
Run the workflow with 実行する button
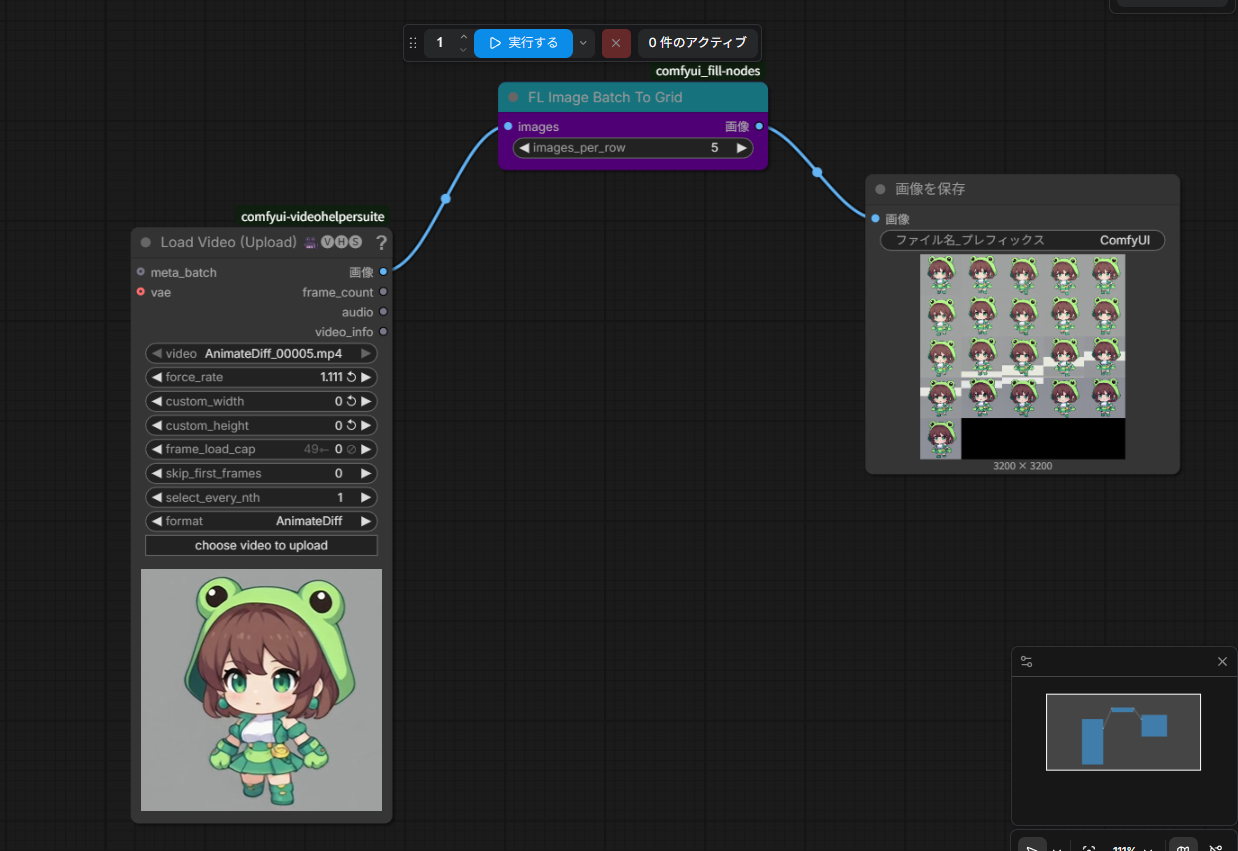click(523, 43)
